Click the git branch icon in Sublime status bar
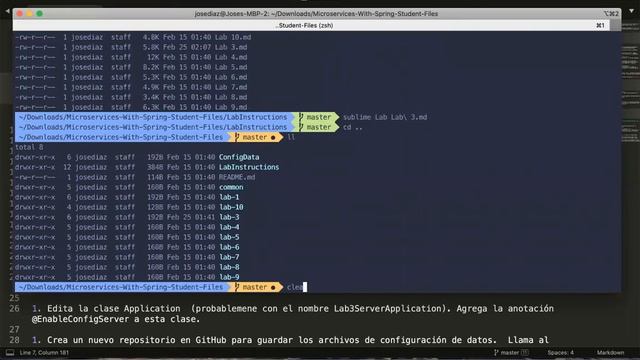 click(x=496, y=353)
